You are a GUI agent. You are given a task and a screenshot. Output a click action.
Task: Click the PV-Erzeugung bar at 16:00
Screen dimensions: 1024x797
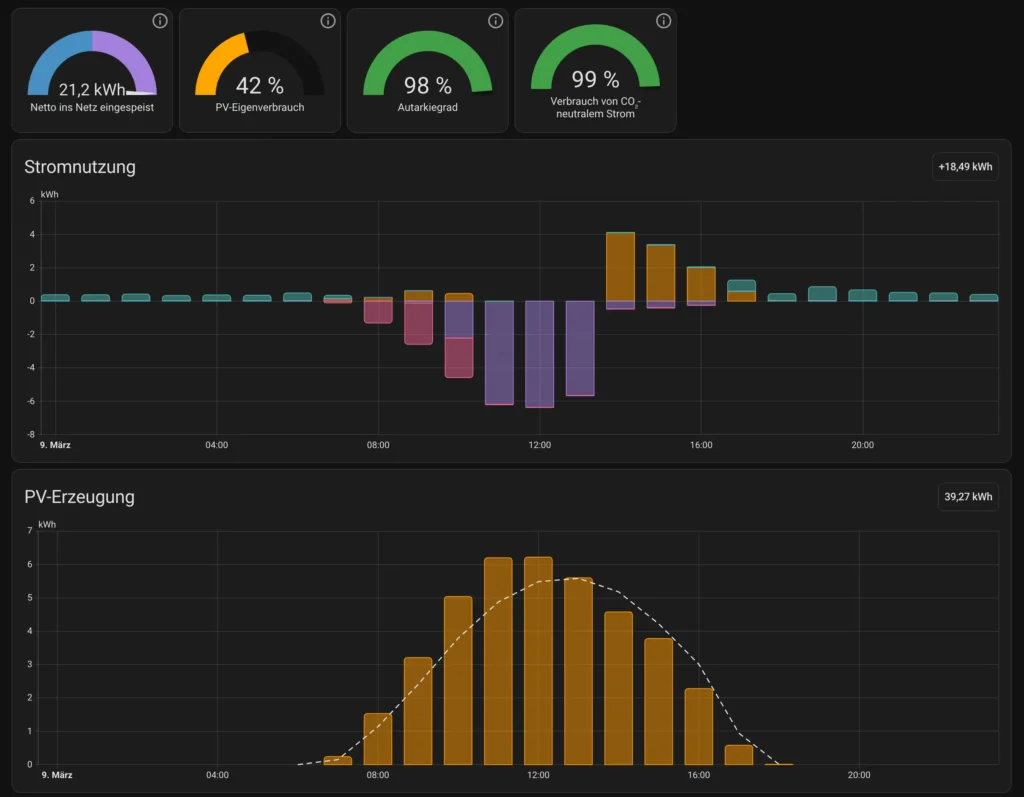click(699, 726)
